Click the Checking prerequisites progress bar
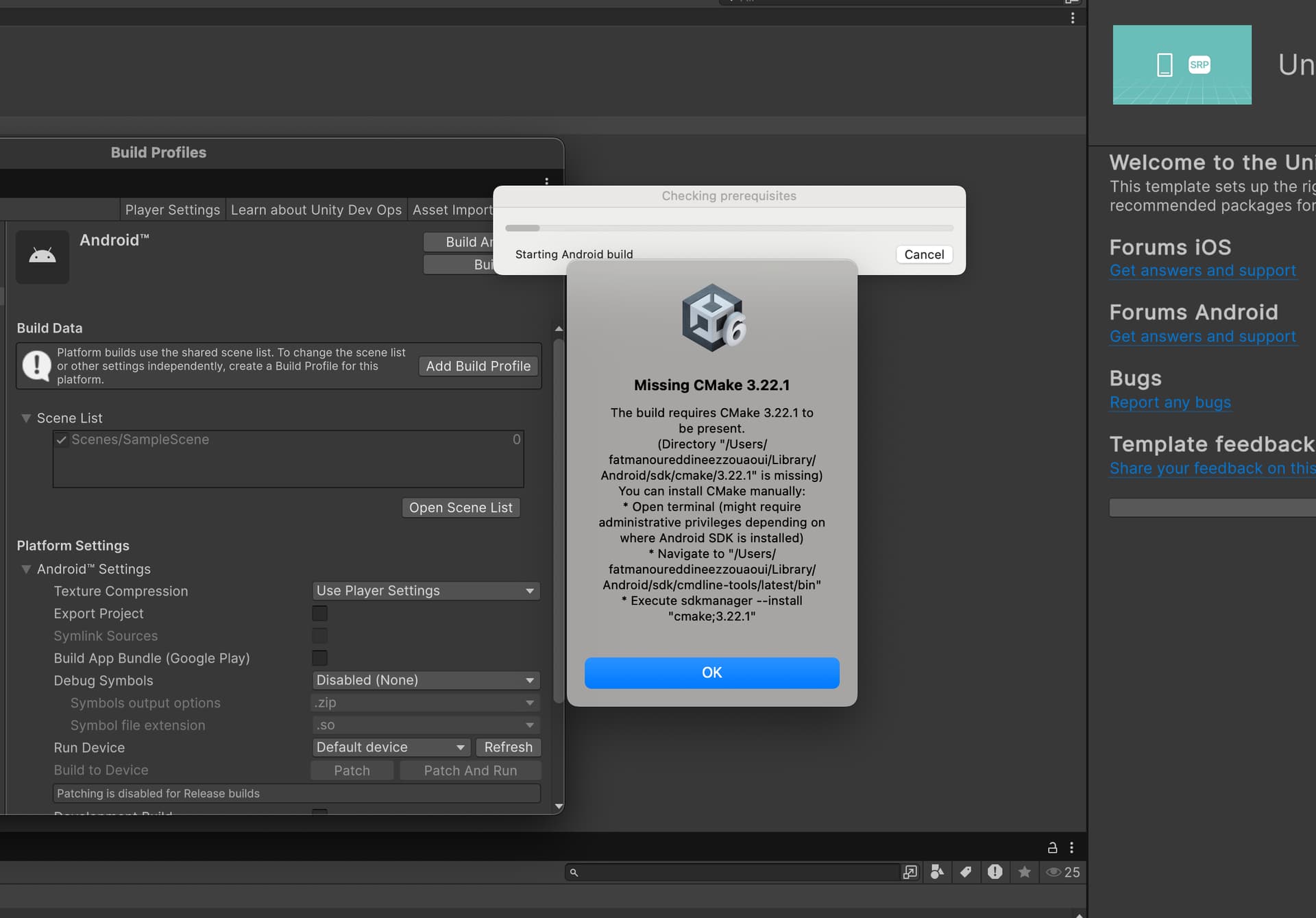This screenshot has width=1316, height=918. click(x=729, y=228)
